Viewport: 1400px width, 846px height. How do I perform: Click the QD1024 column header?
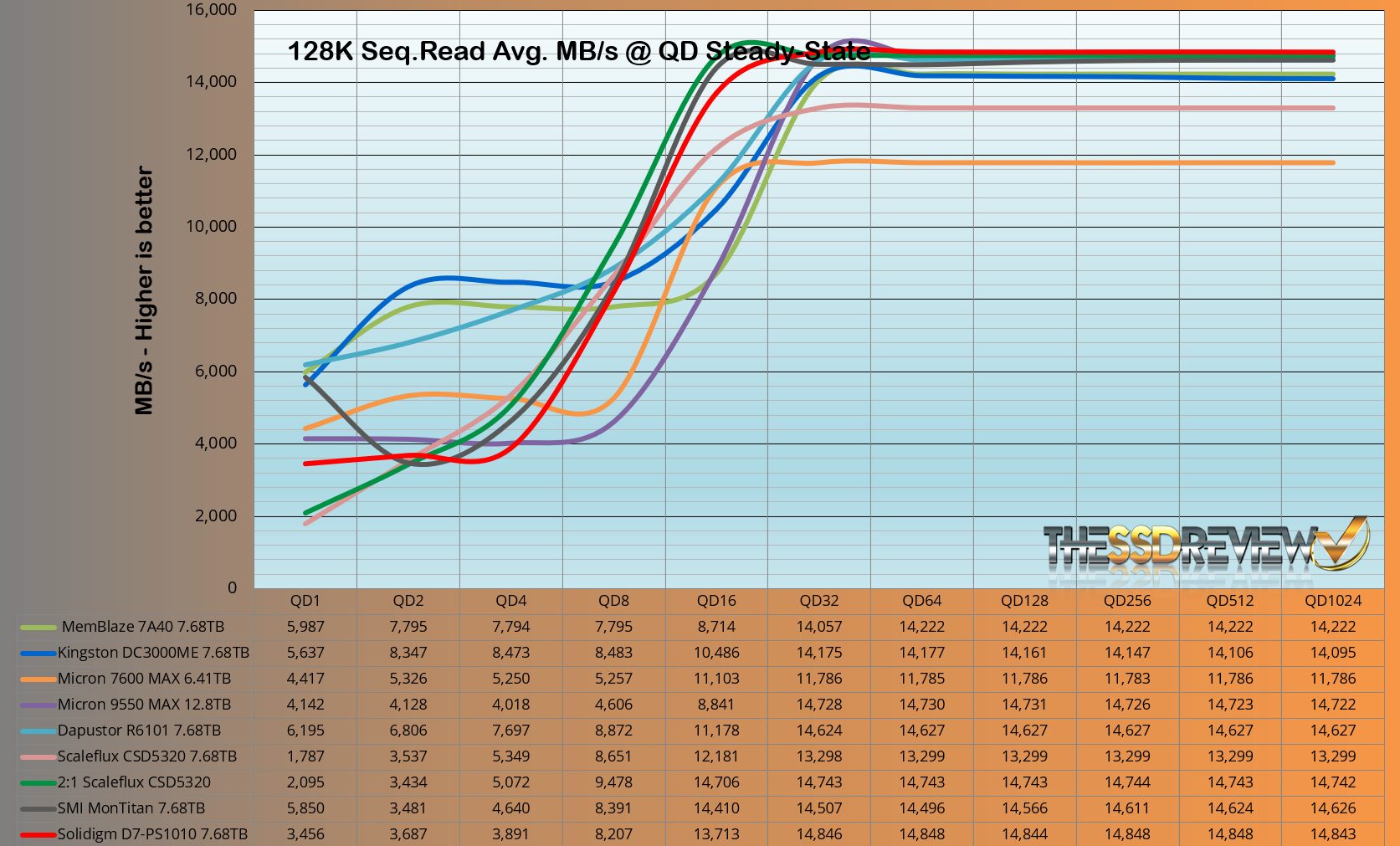(x=1333, y=601)
